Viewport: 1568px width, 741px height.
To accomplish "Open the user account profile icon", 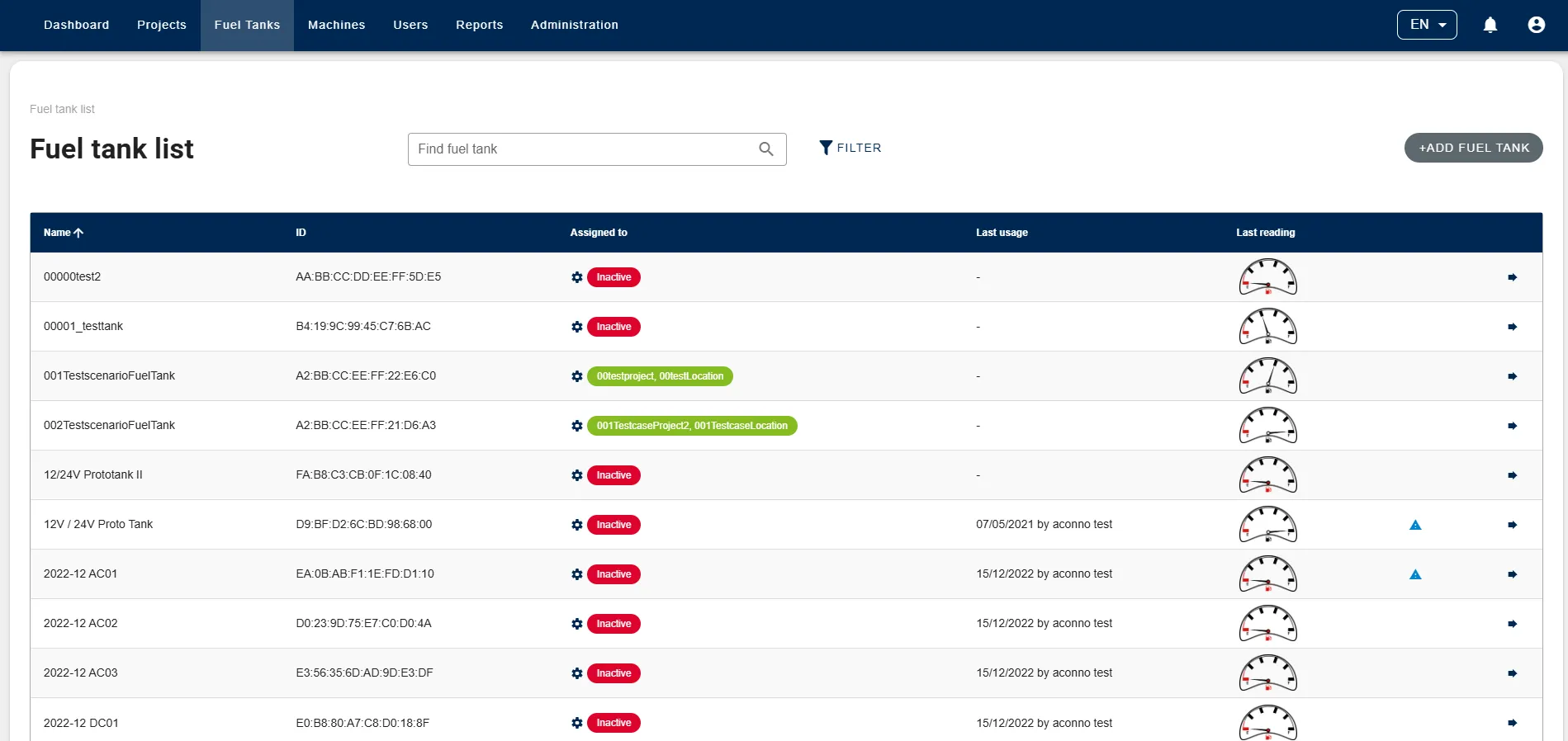I will click(1536, 25).
